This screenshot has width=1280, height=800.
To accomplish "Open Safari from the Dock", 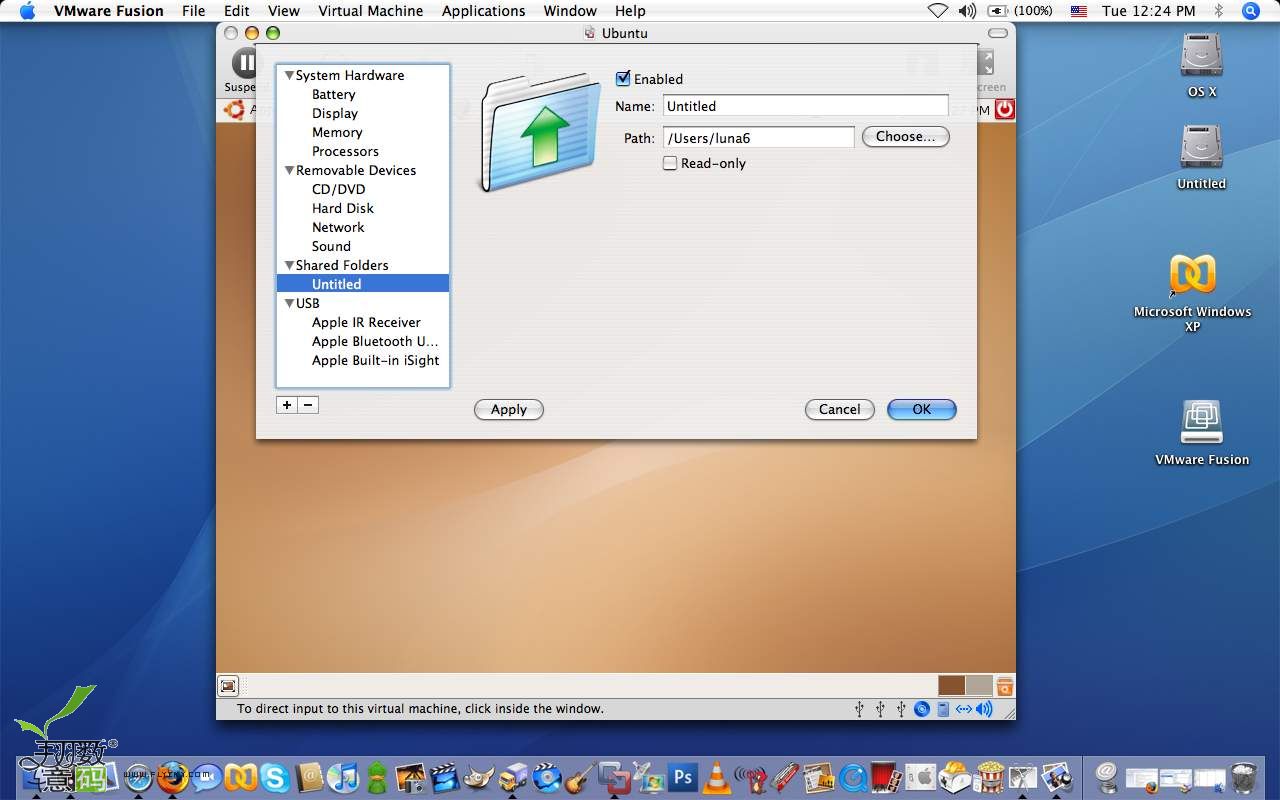I will coord(138,778).
